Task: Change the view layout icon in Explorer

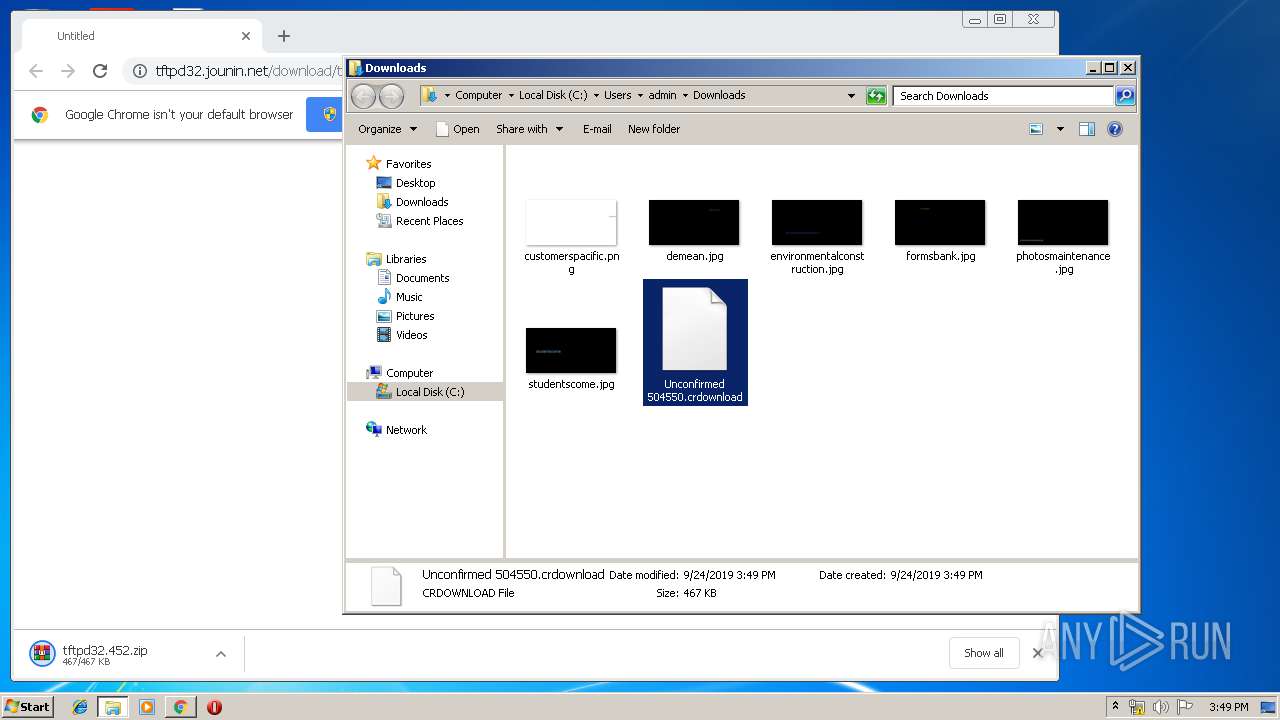Action: [x=1036, y=129]
